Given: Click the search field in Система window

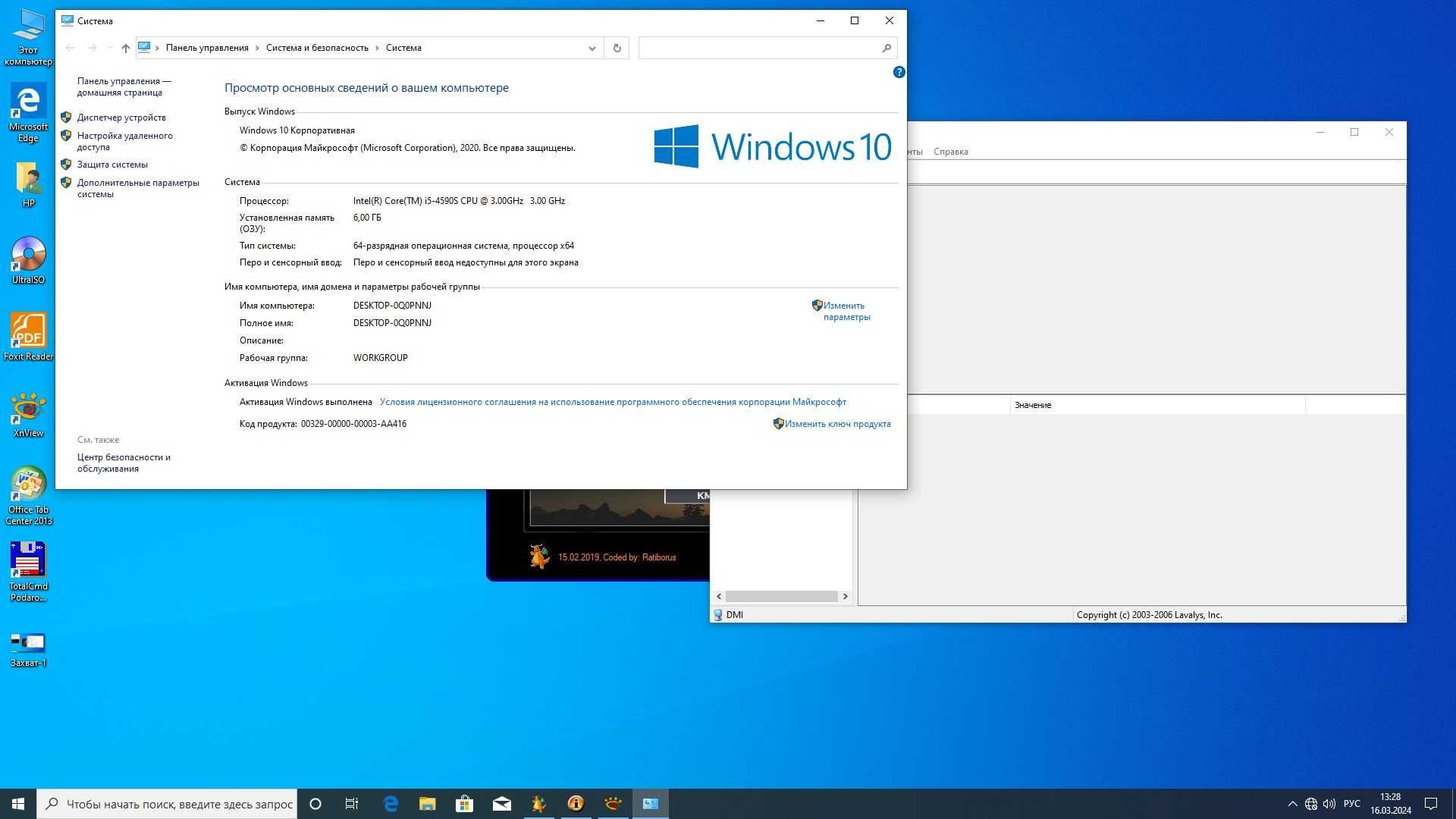Looking at the screenshot, I should point(758,48).
